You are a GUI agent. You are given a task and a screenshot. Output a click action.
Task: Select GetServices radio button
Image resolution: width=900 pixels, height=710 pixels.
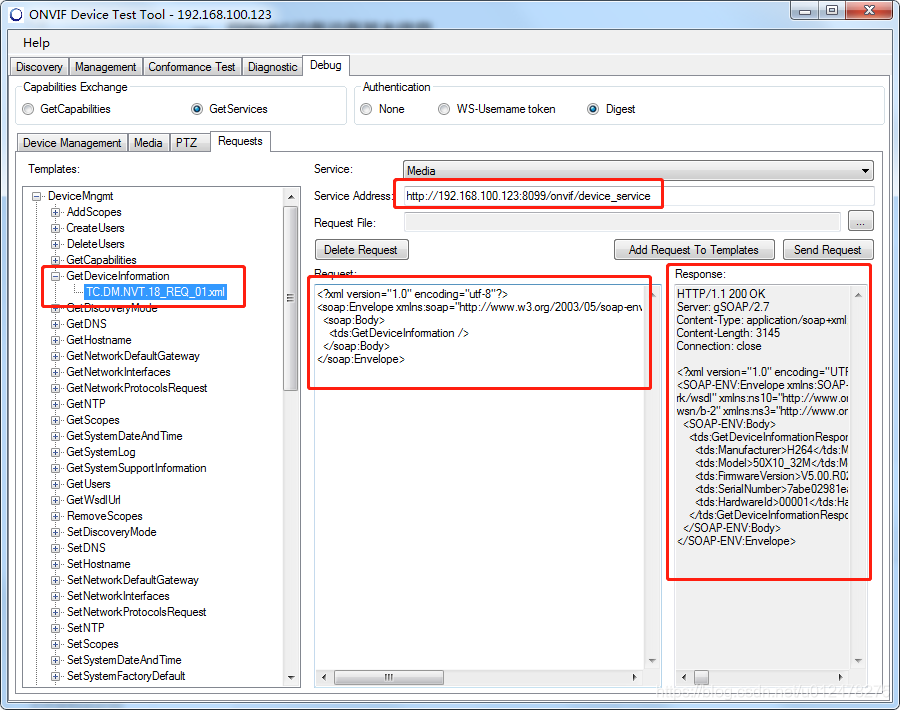197,109
